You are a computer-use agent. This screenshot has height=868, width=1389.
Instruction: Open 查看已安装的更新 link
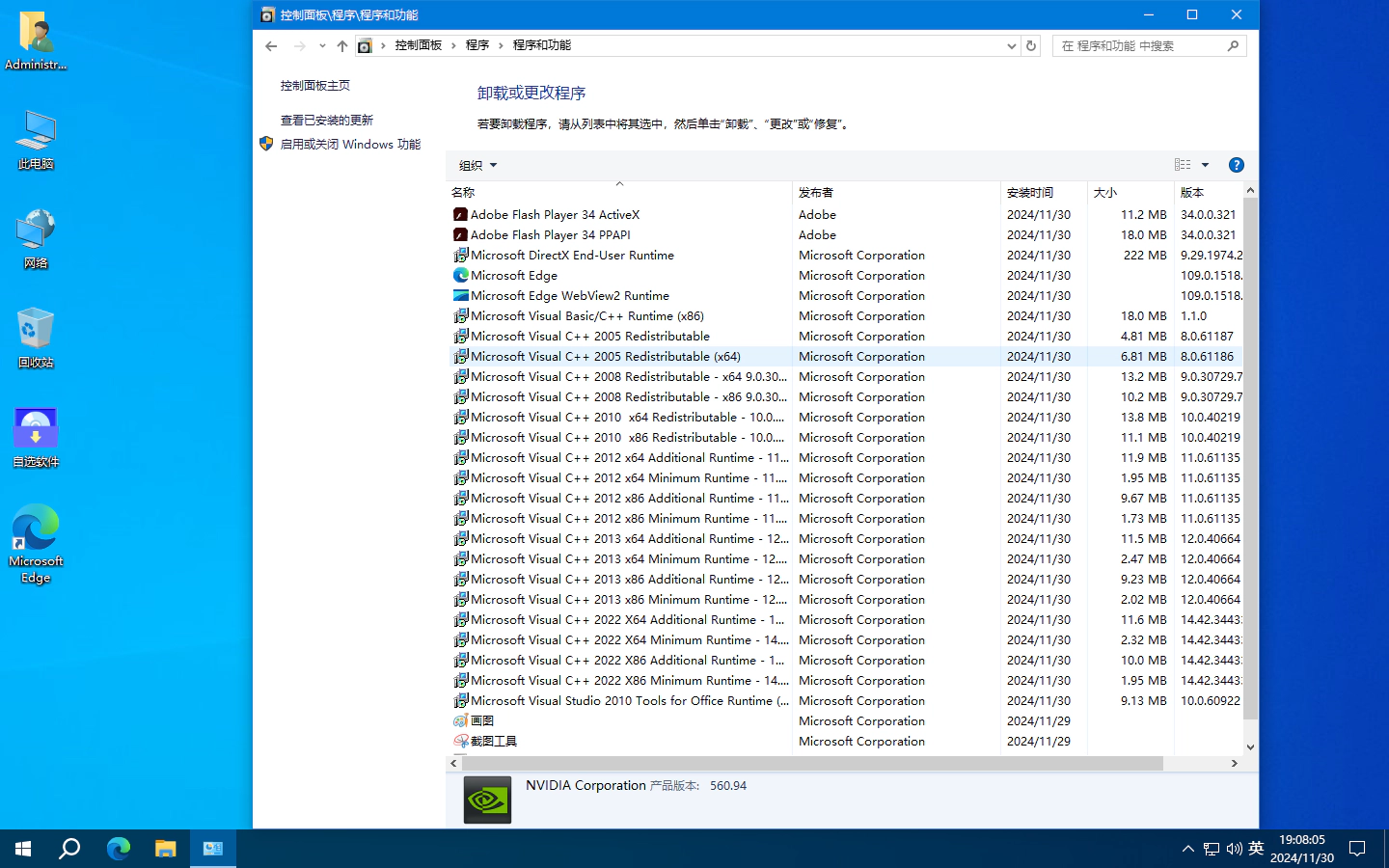(327, 121)
